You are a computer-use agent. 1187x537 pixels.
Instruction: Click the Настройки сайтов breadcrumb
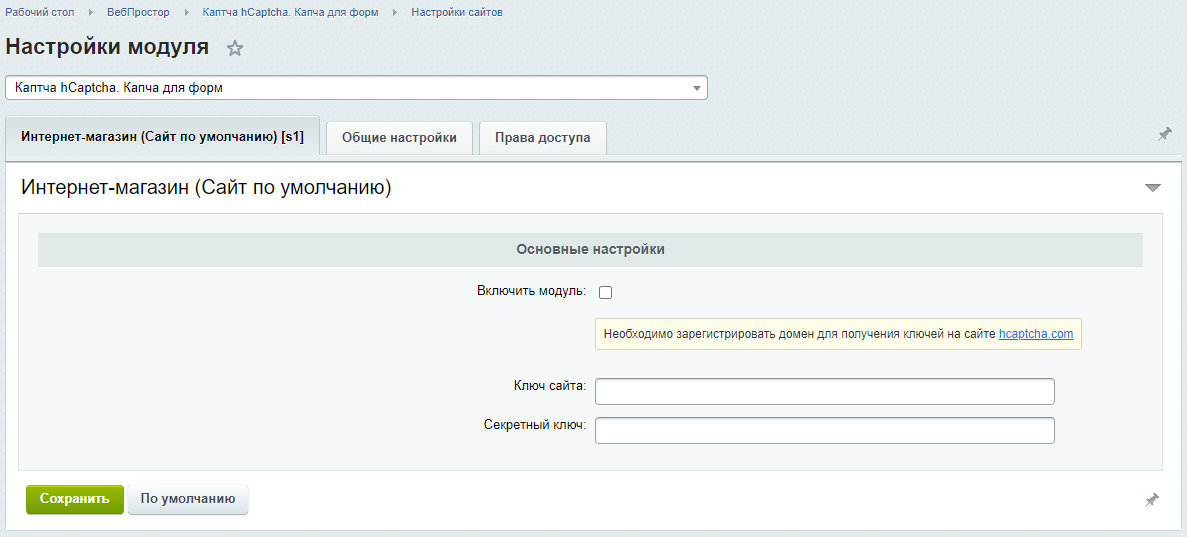(x=456, y=13)
